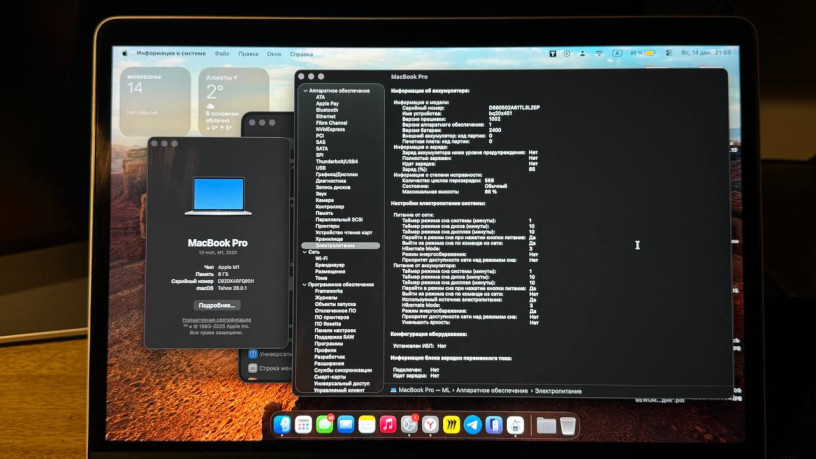
Task: Open Messages app in the Dock
Action: point(325,425)
